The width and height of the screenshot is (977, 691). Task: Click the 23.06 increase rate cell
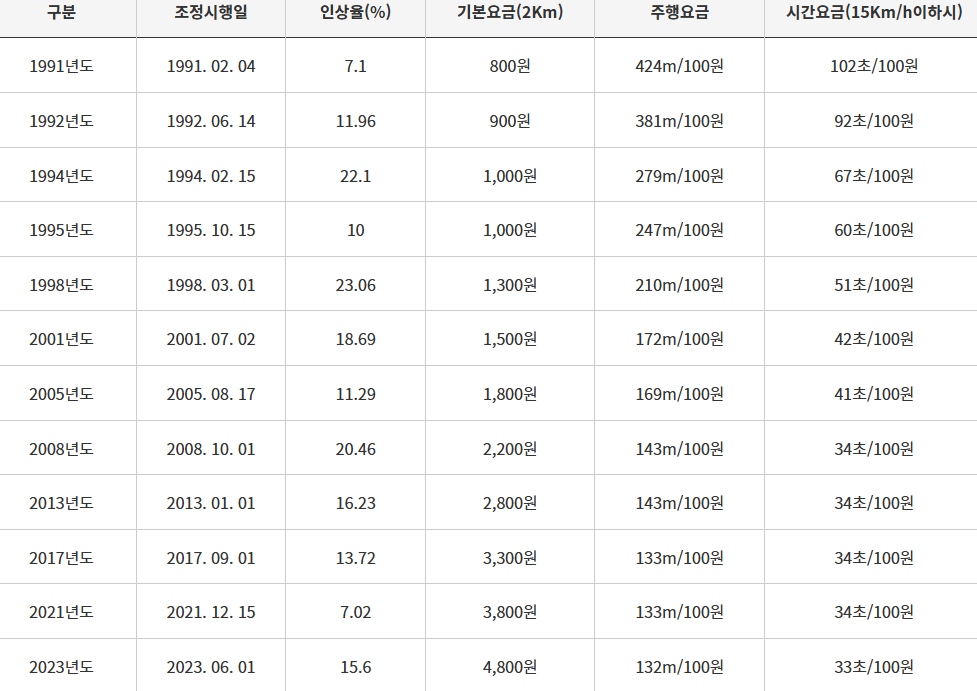tap(355, 285)
